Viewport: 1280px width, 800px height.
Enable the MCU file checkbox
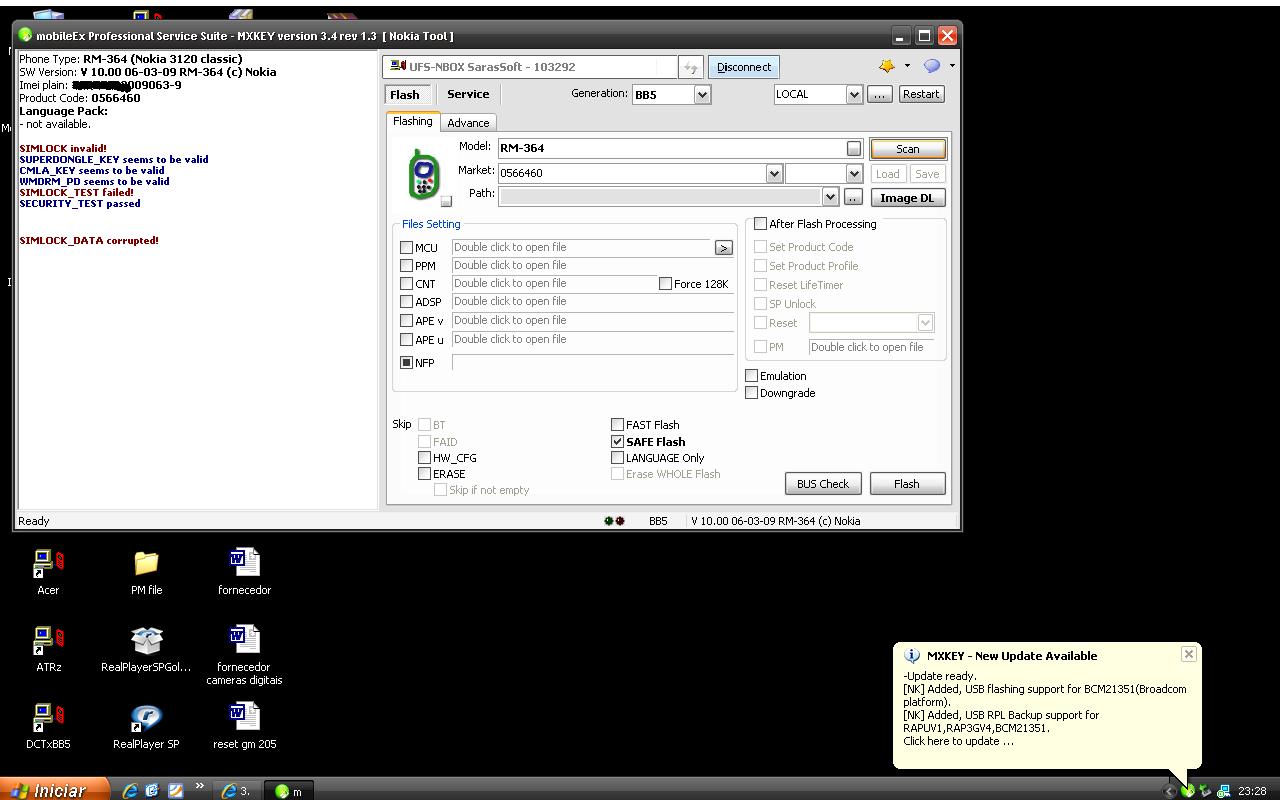406,247
